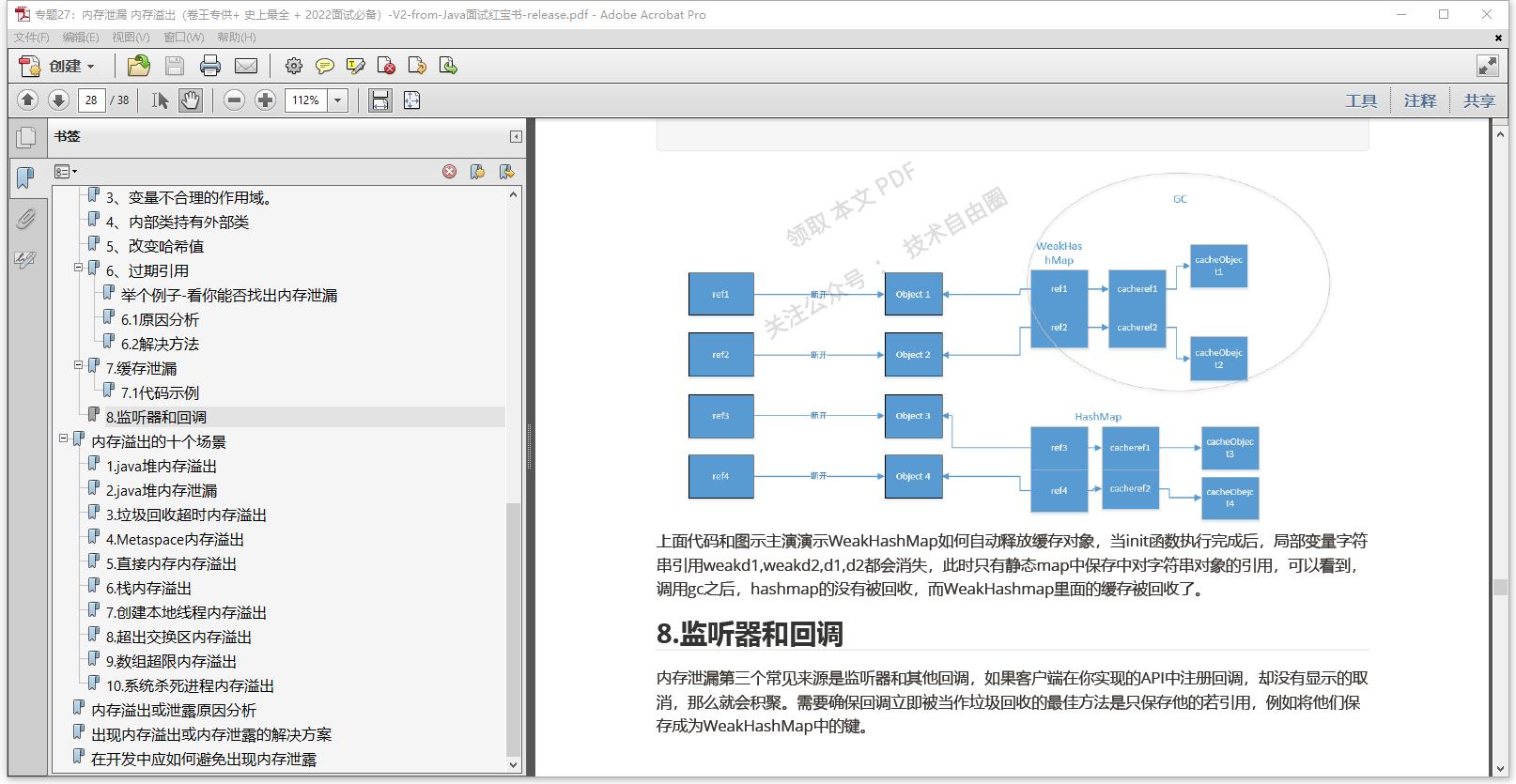Screen dimensions: 1516x784
Task: Jump to bookmark 4.Metaspace内存溢出
Action: 175,539
